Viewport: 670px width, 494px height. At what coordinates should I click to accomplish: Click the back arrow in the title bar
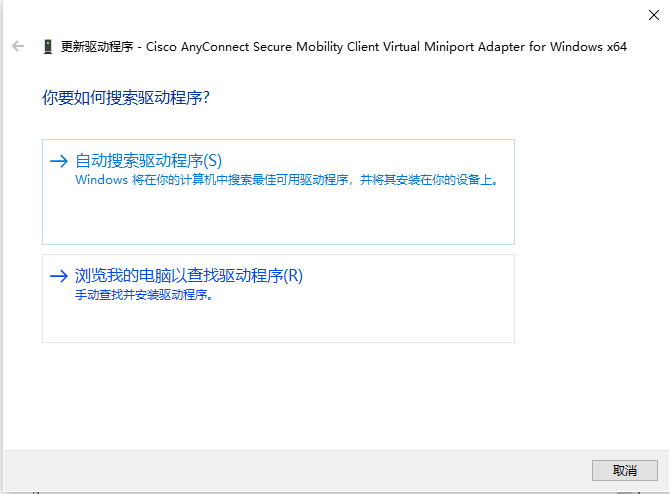point(18,46)
